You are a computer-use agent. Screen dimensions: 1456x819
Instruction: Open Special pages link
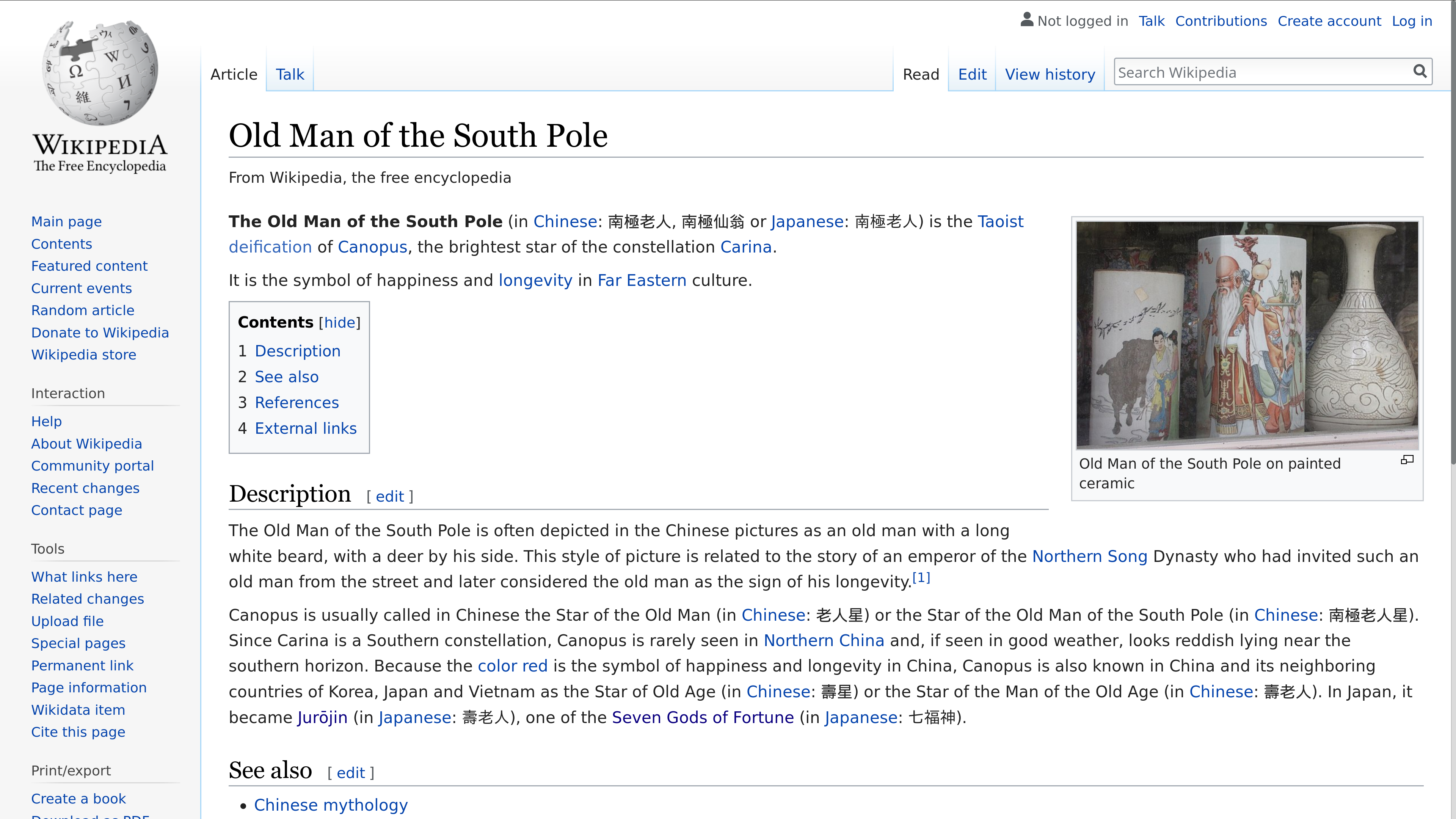tap(78, 643)
